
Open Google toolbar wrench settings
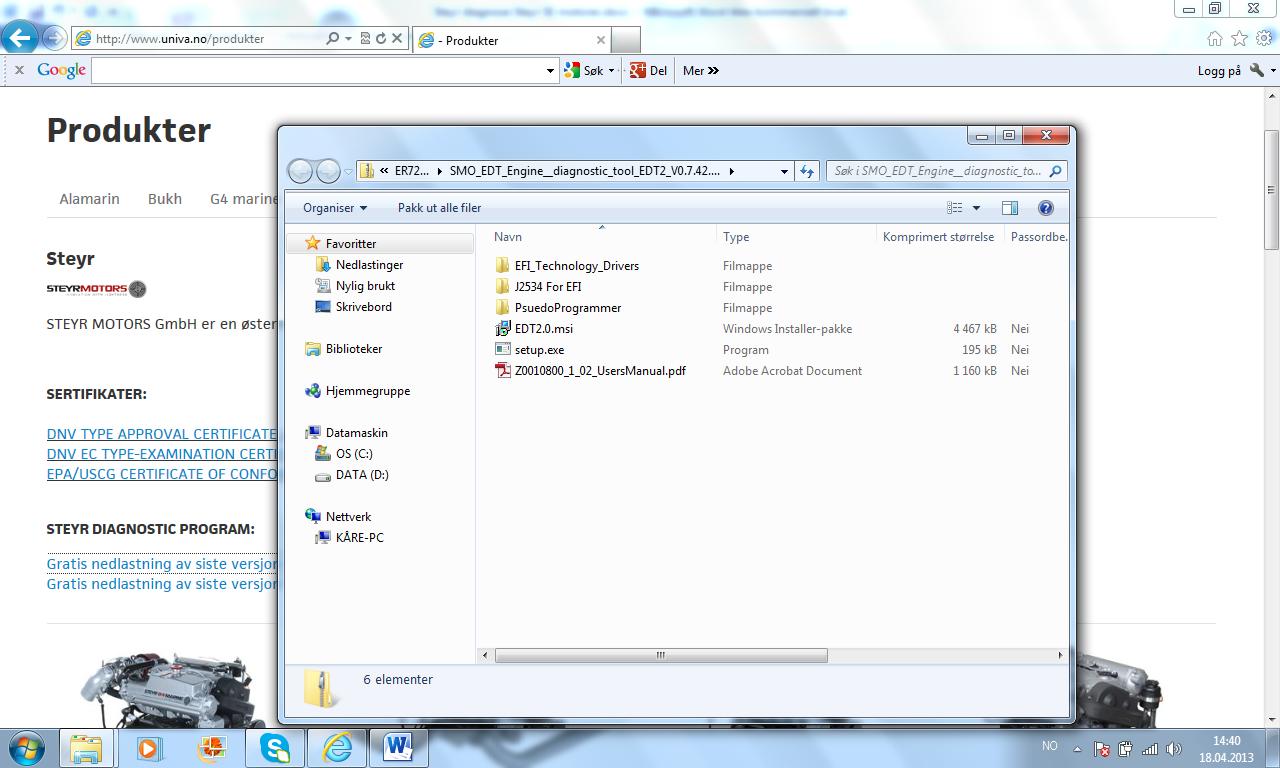[1258, 70]
